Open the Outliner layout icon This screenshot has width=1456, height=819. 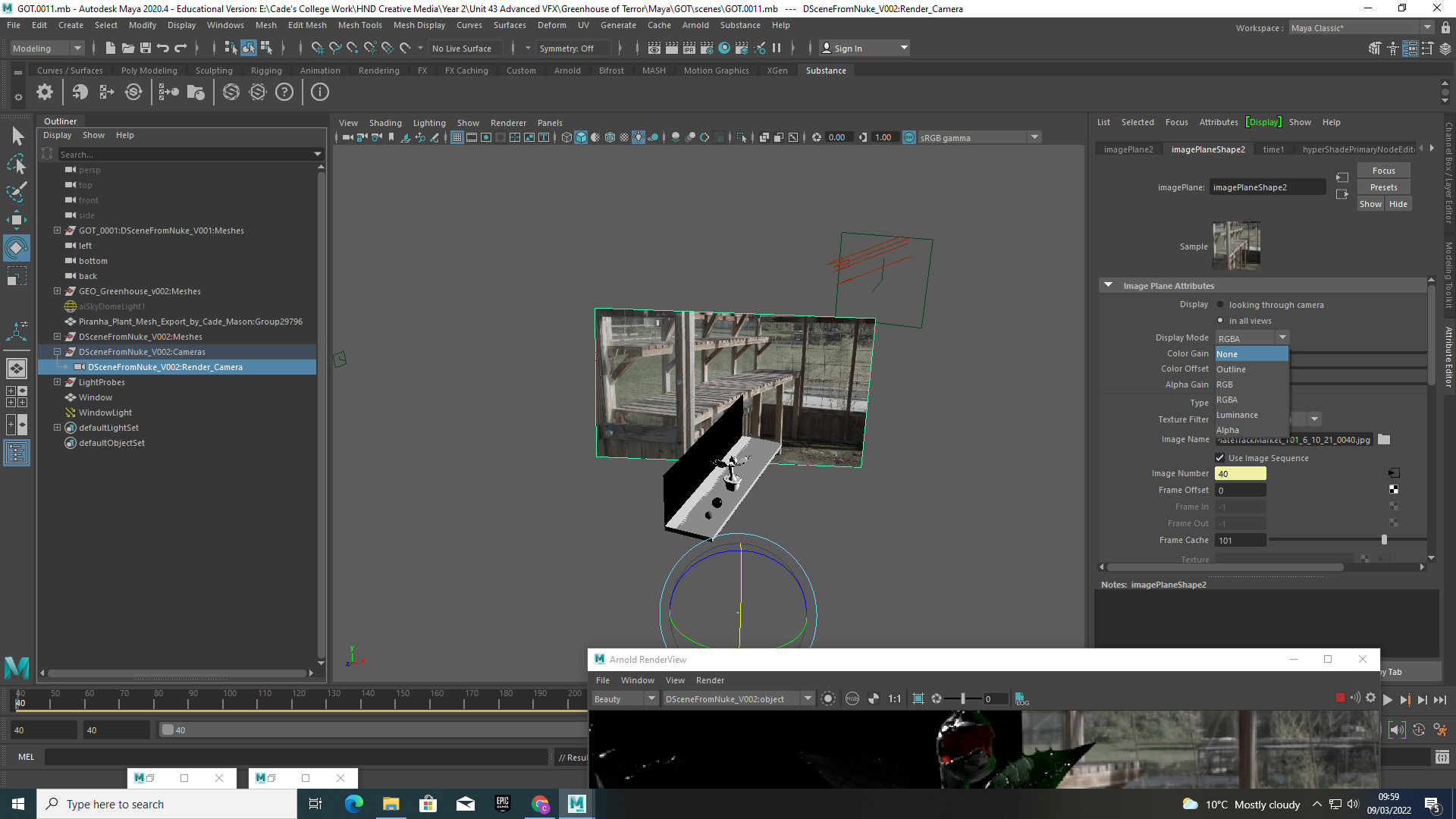click(17, 453)
